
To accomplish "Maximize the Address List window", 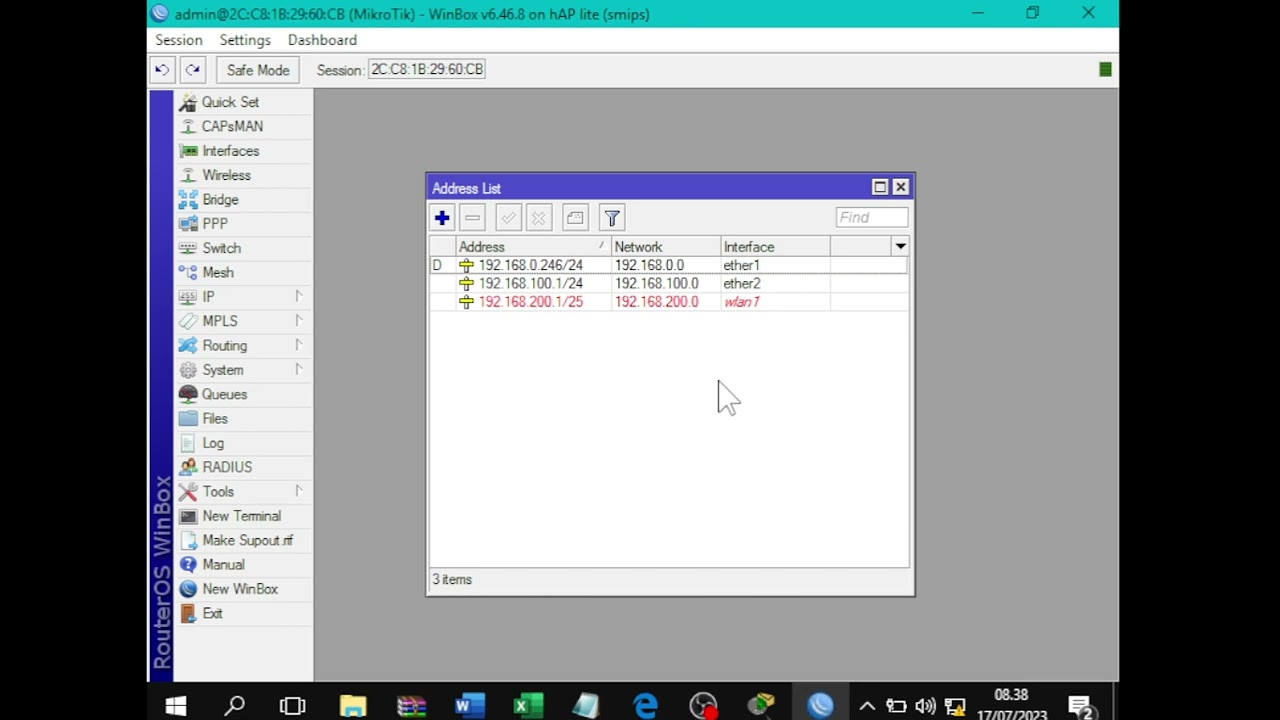I will (880, 187).
